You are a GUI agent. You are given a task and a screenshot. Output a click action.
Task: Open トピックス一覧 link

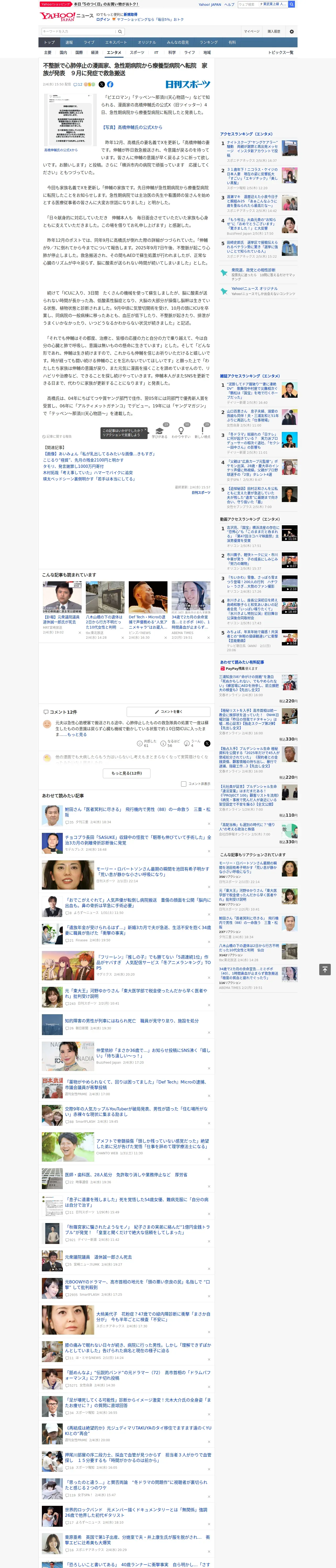point(281,52)
